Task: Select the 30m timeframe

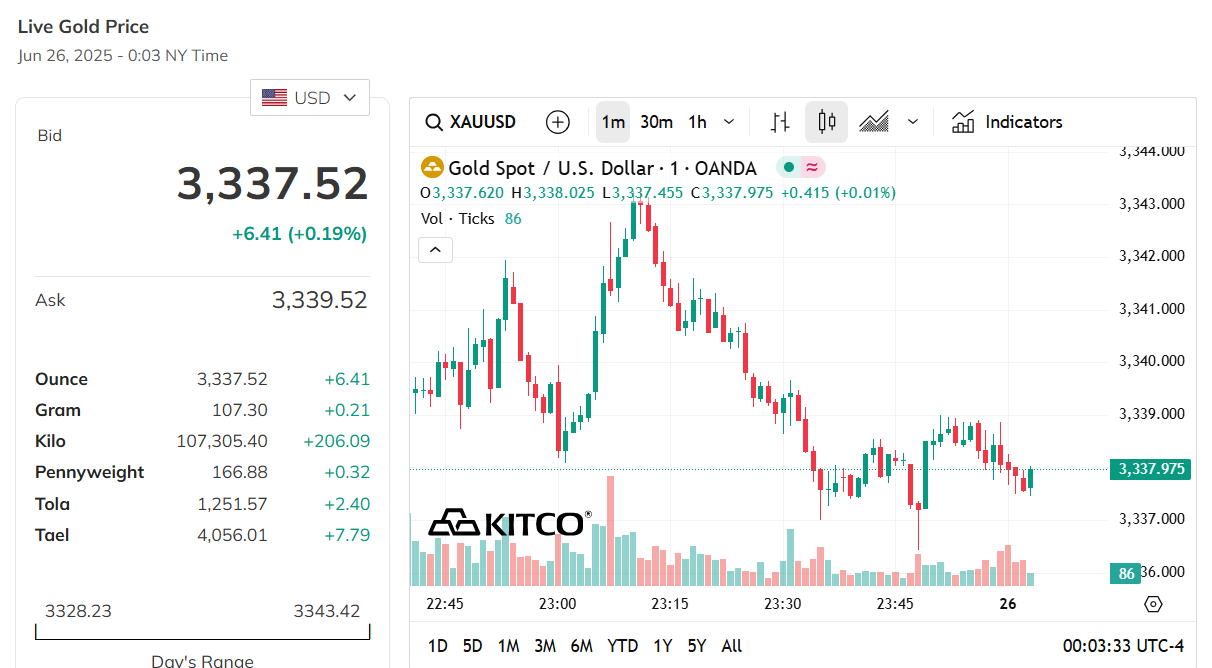Action: [656, 122]
